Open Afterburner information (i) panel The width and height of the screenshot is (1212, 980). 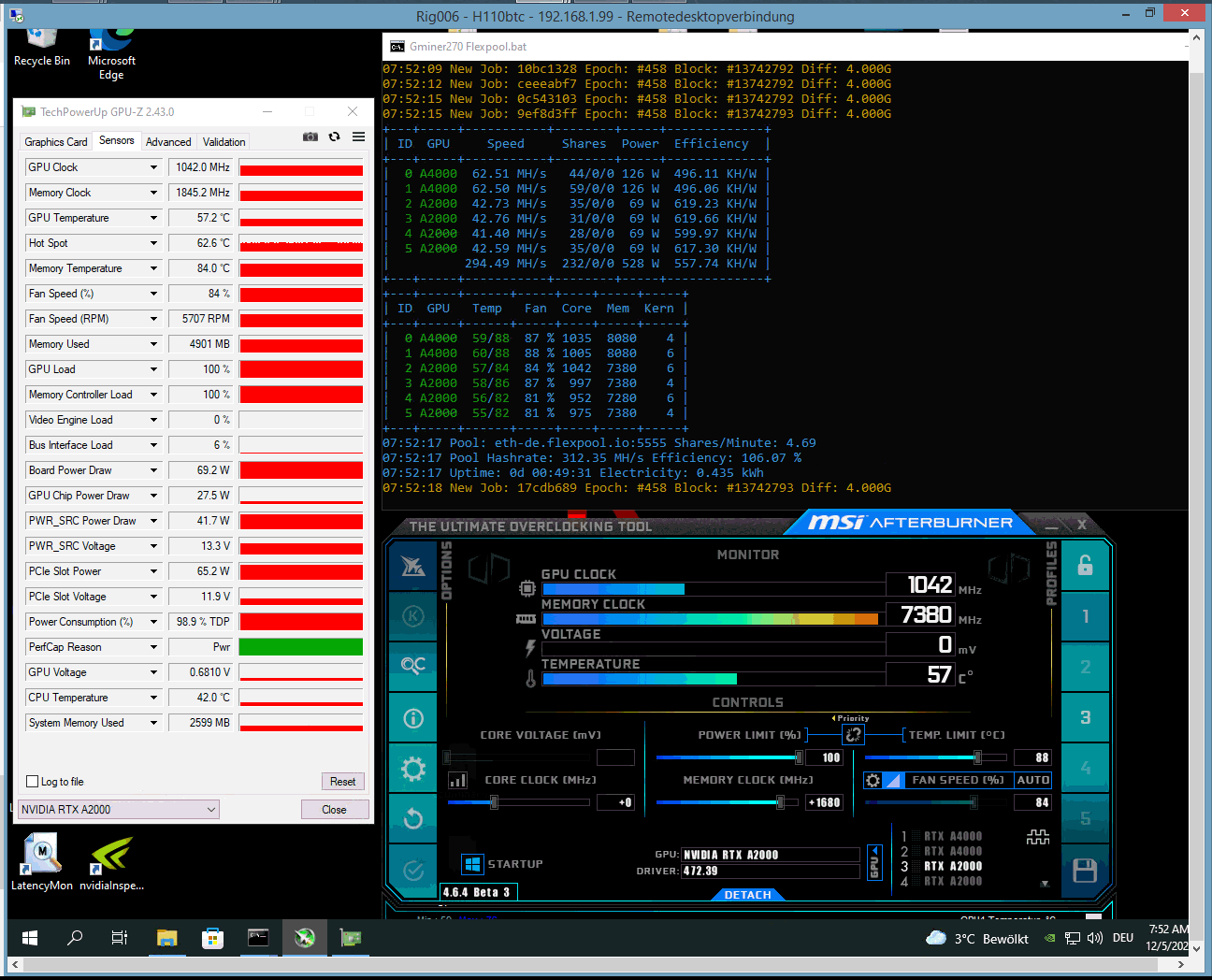(412, 717)
